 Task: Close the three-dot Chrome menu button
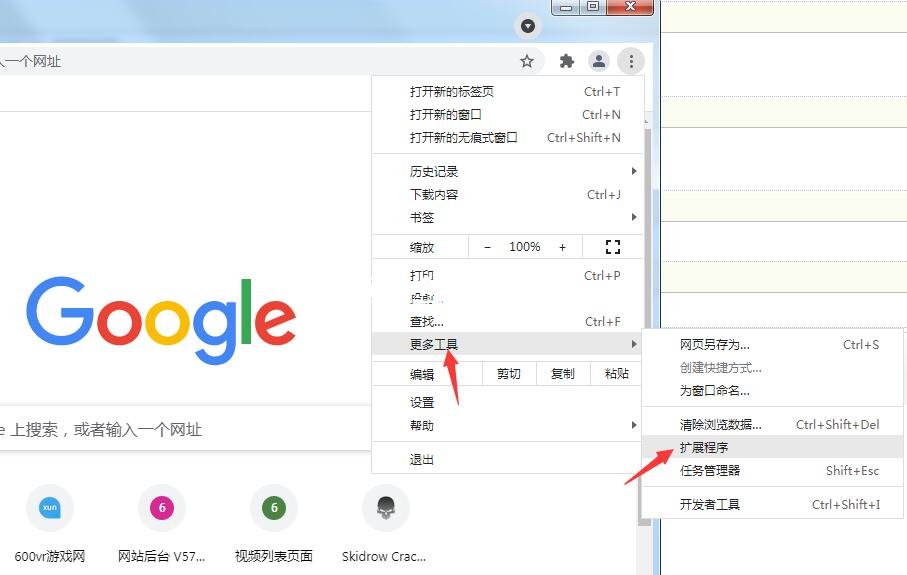click(x=631, y=61)
